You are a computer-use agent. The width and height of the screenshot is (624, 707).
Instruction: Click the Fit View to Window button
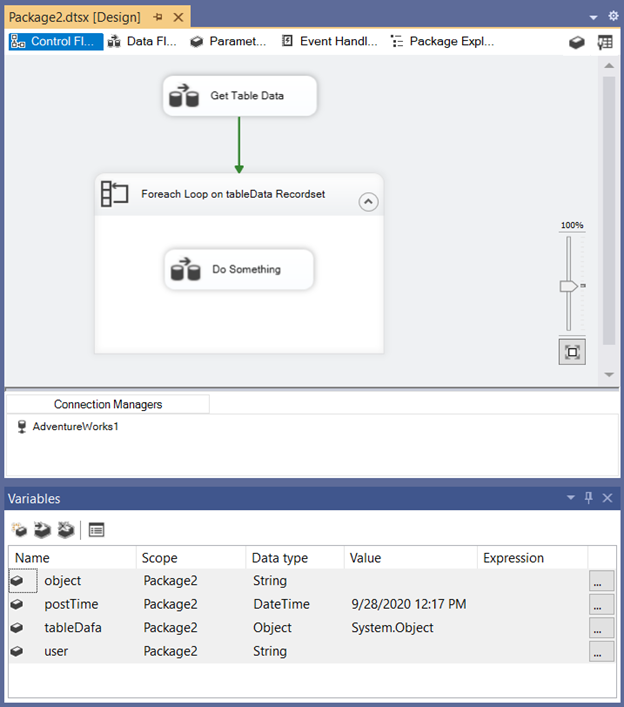[x=572, y=352]
